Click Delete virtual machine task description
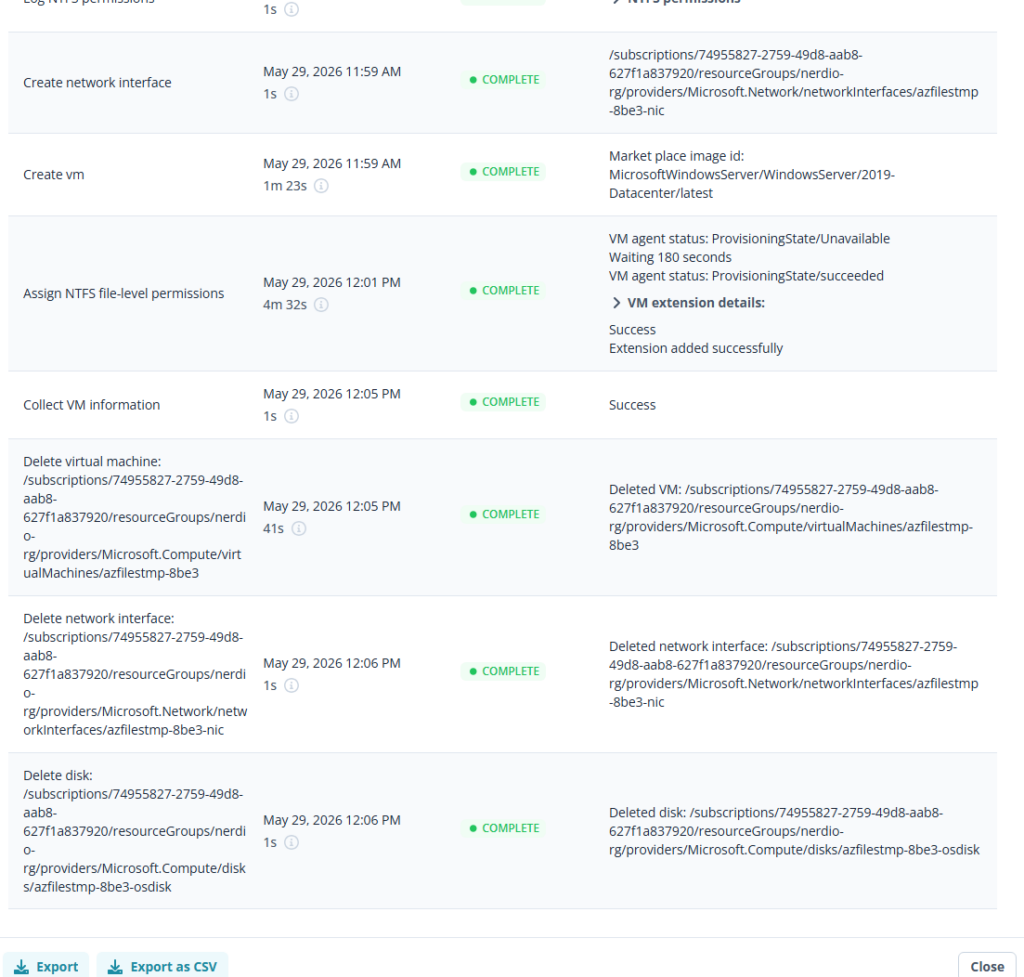This screenshot has height=977, width=1024. pos(135,517)
